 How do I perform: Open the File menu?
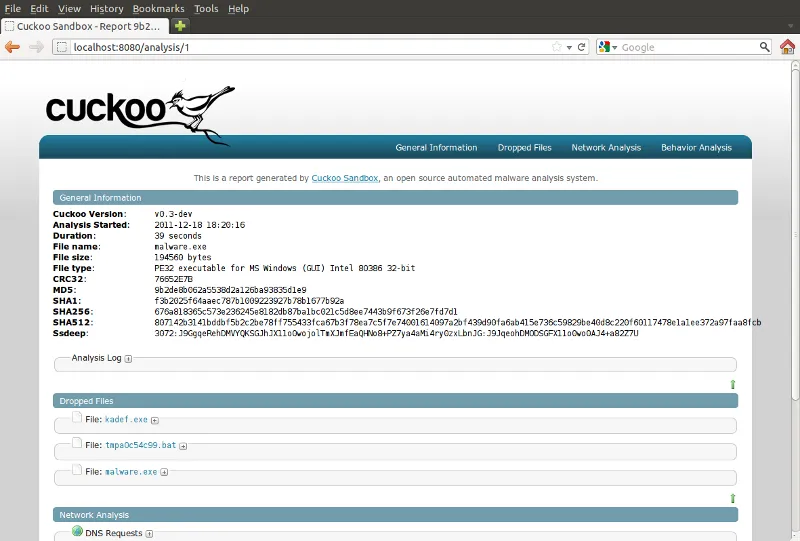coord(13,9)
